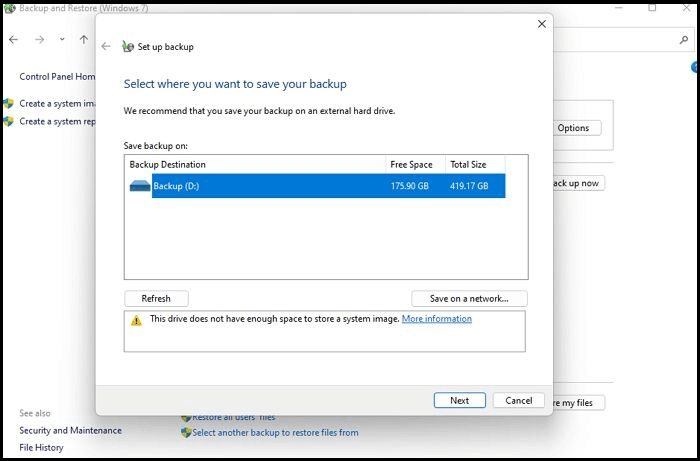Close the Set up backup dialog
The height and width of the screenshot is (461, 700).
(542, 24)
